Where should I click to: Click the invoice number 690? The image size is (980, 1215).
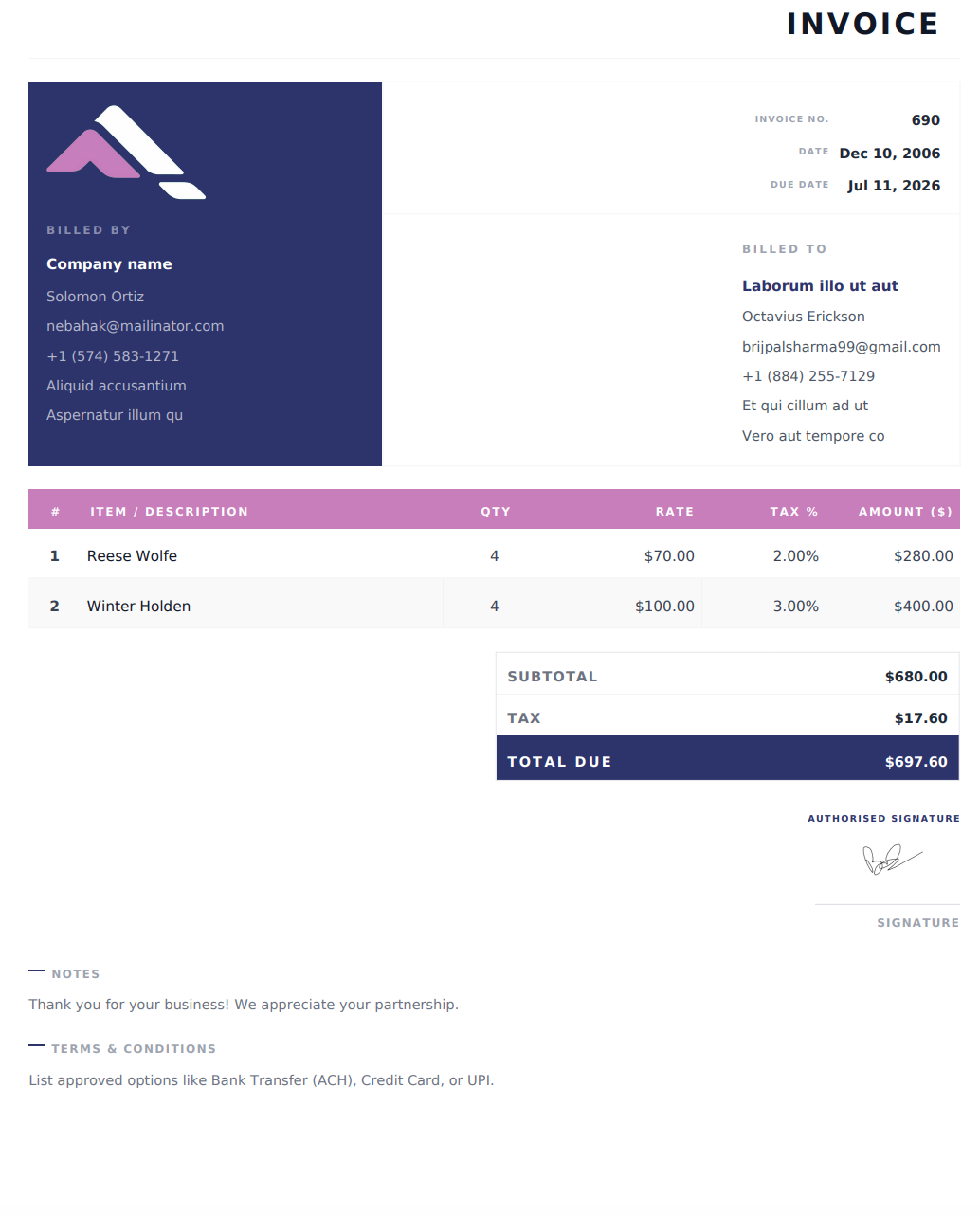coord(926,120)
